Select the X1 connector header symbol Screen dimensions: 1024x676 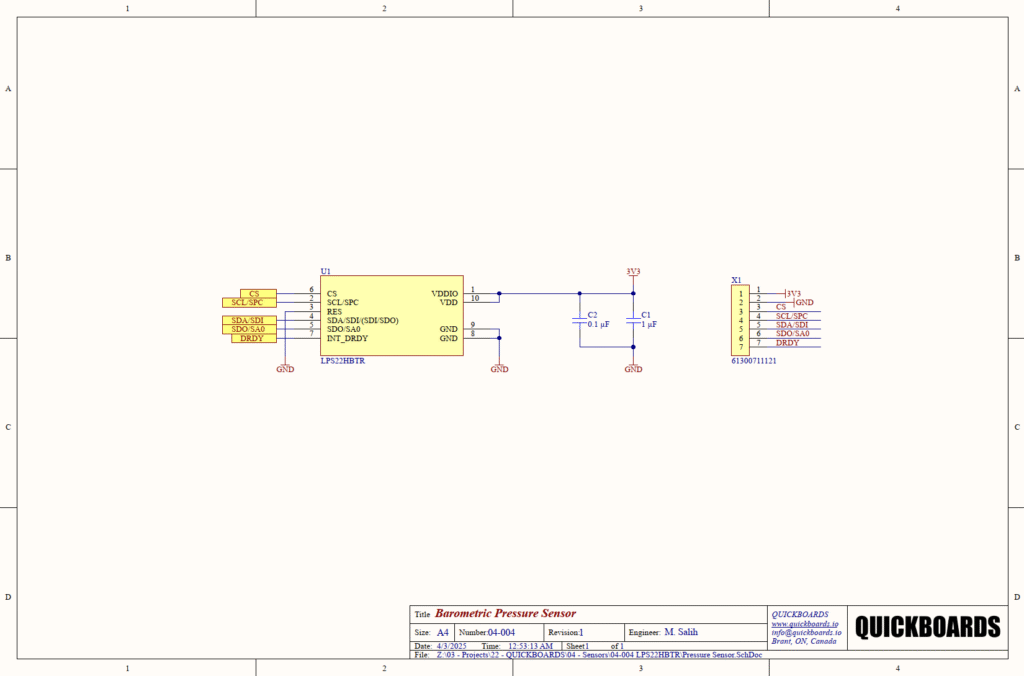(x=739, y=319)
